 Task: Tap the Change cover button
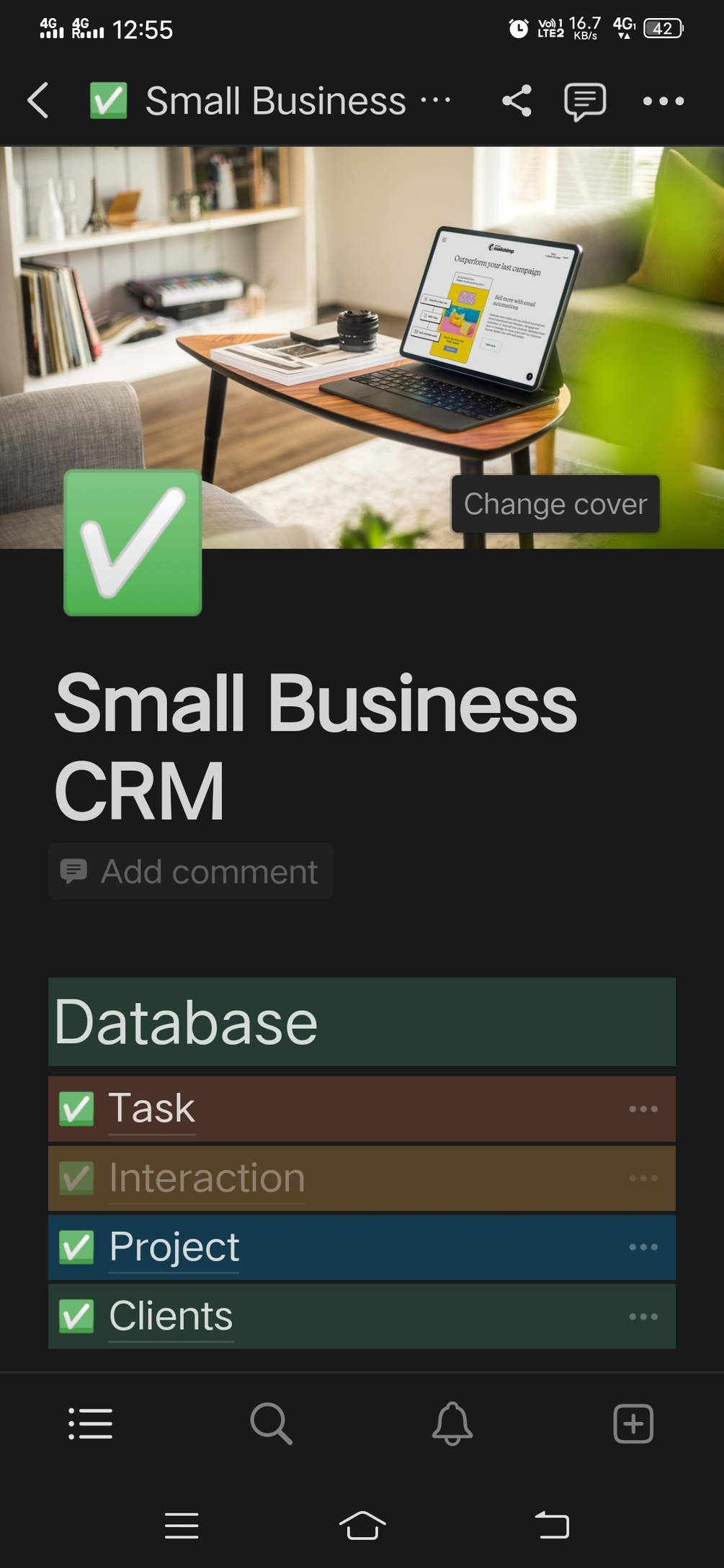[x=555, y=504]
